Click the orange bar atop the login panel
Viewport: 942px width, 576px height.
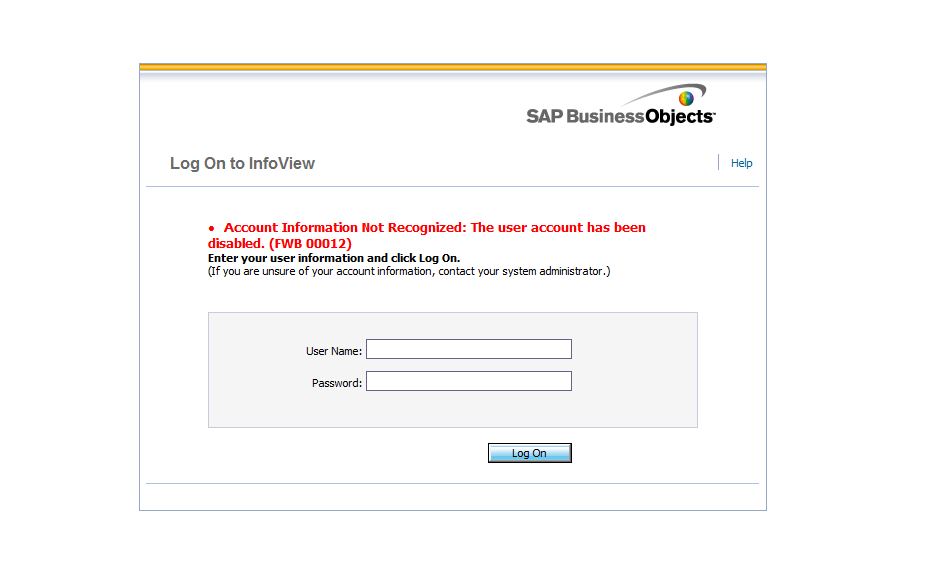click(452, 68)
